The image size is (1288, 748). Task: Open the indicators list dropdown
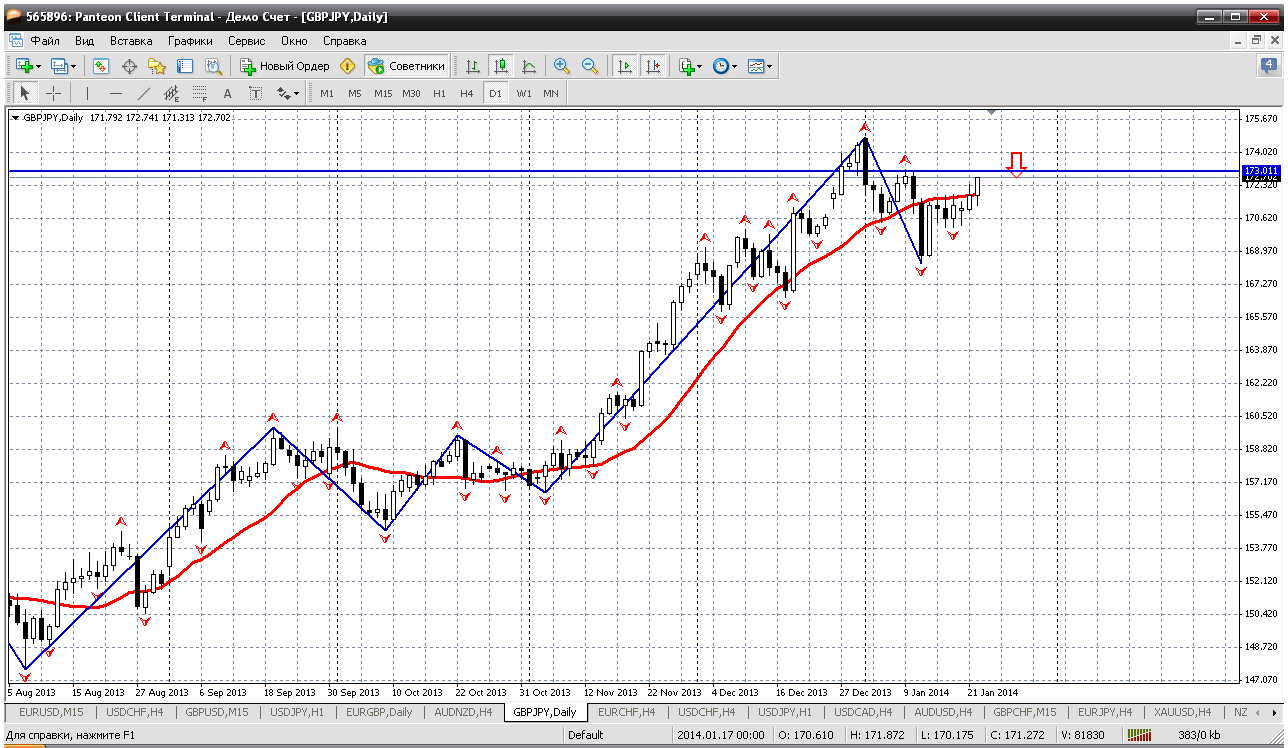tap(690, 66)
